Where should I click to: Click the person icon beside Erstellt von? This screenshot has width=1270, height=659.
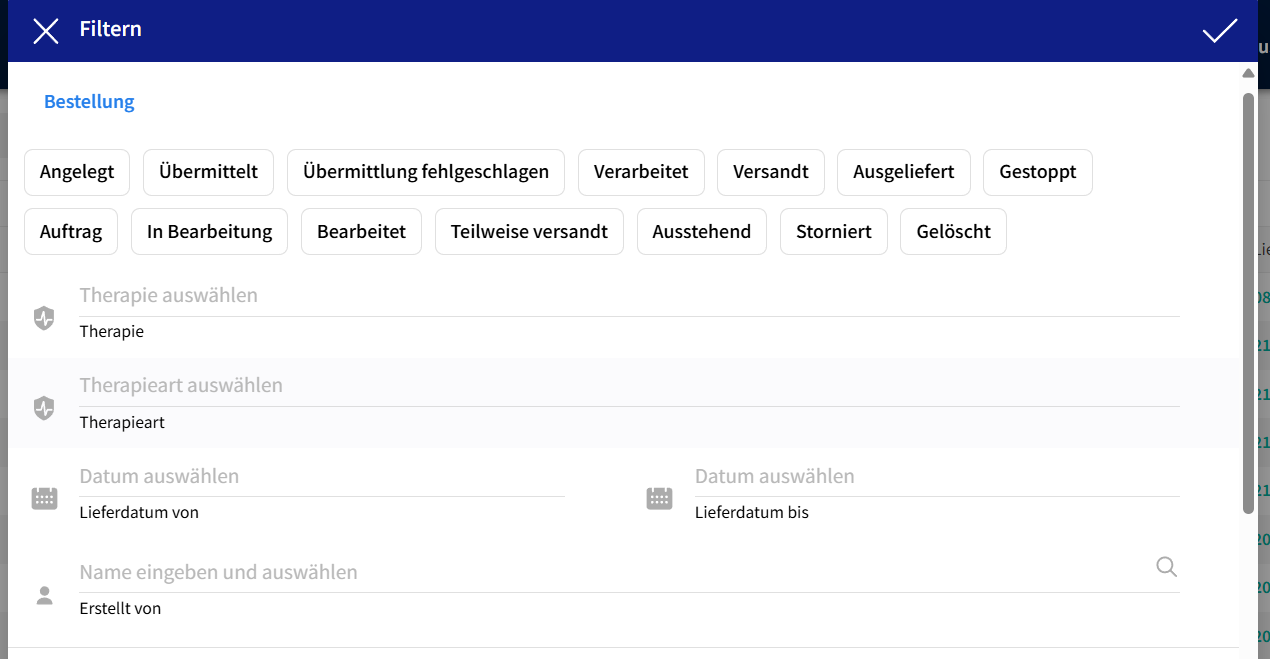pyautogui.click(x=44, y=596)
